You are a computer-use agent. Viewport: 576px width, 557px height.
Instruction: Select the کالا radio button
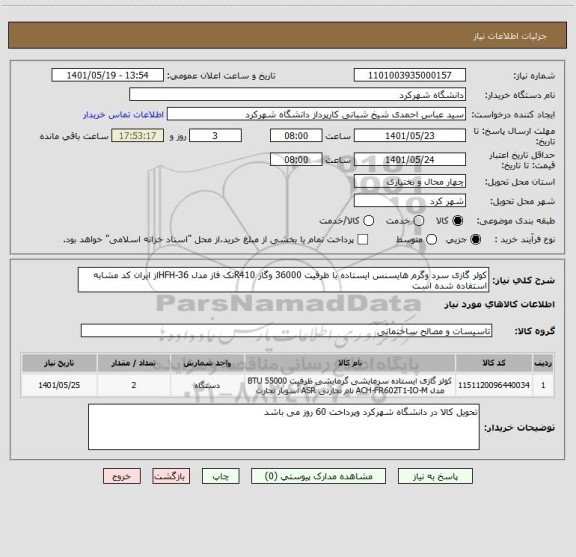(x=458, y=220)
